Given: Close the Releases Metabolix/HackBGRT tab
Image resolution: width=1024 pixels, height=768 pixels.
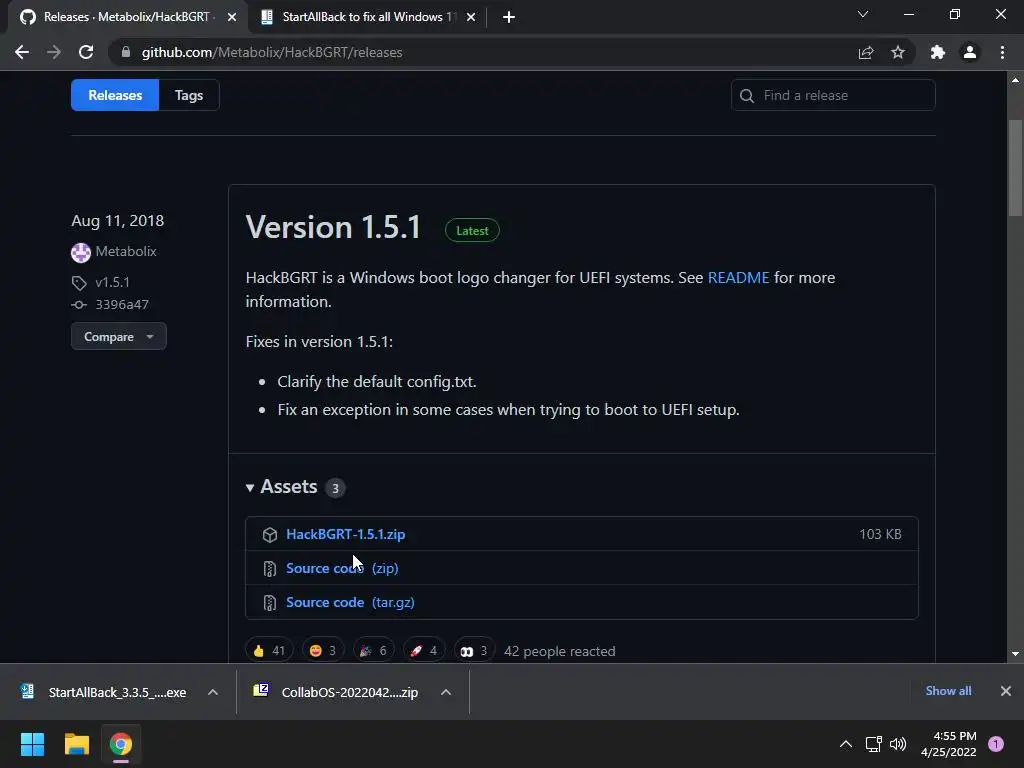Looking at the screenshot, I should pos(232,17).
